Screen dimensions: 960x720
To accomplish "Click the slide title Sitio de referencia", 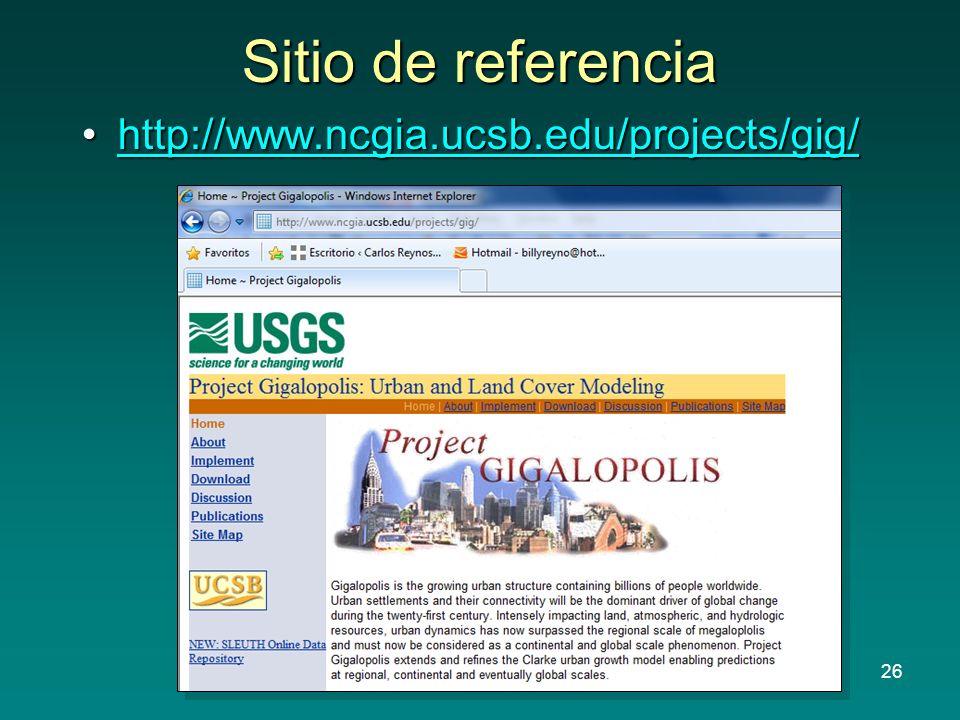I will pyautogui.click(x=479, y=61).
